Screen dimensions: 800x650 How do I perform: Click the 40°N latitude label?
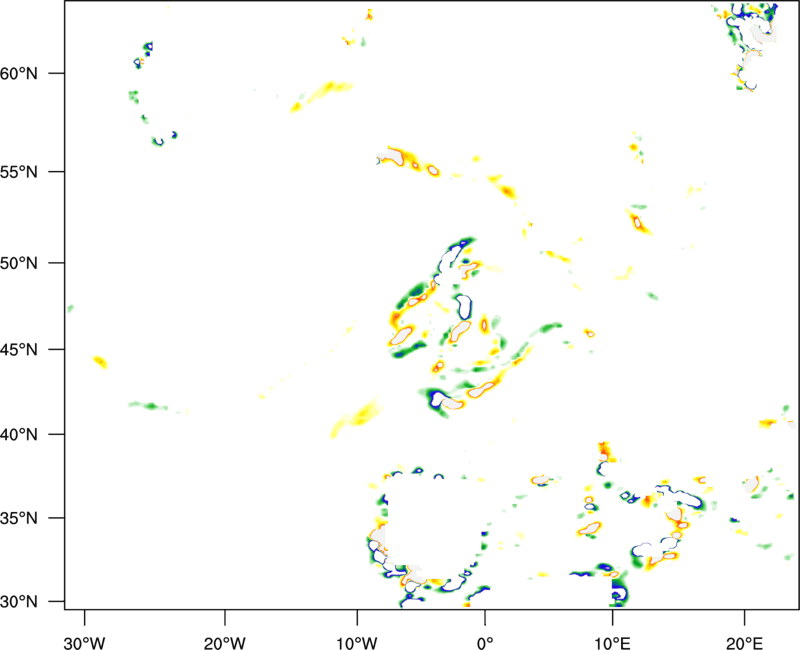[x=19, y=435]
